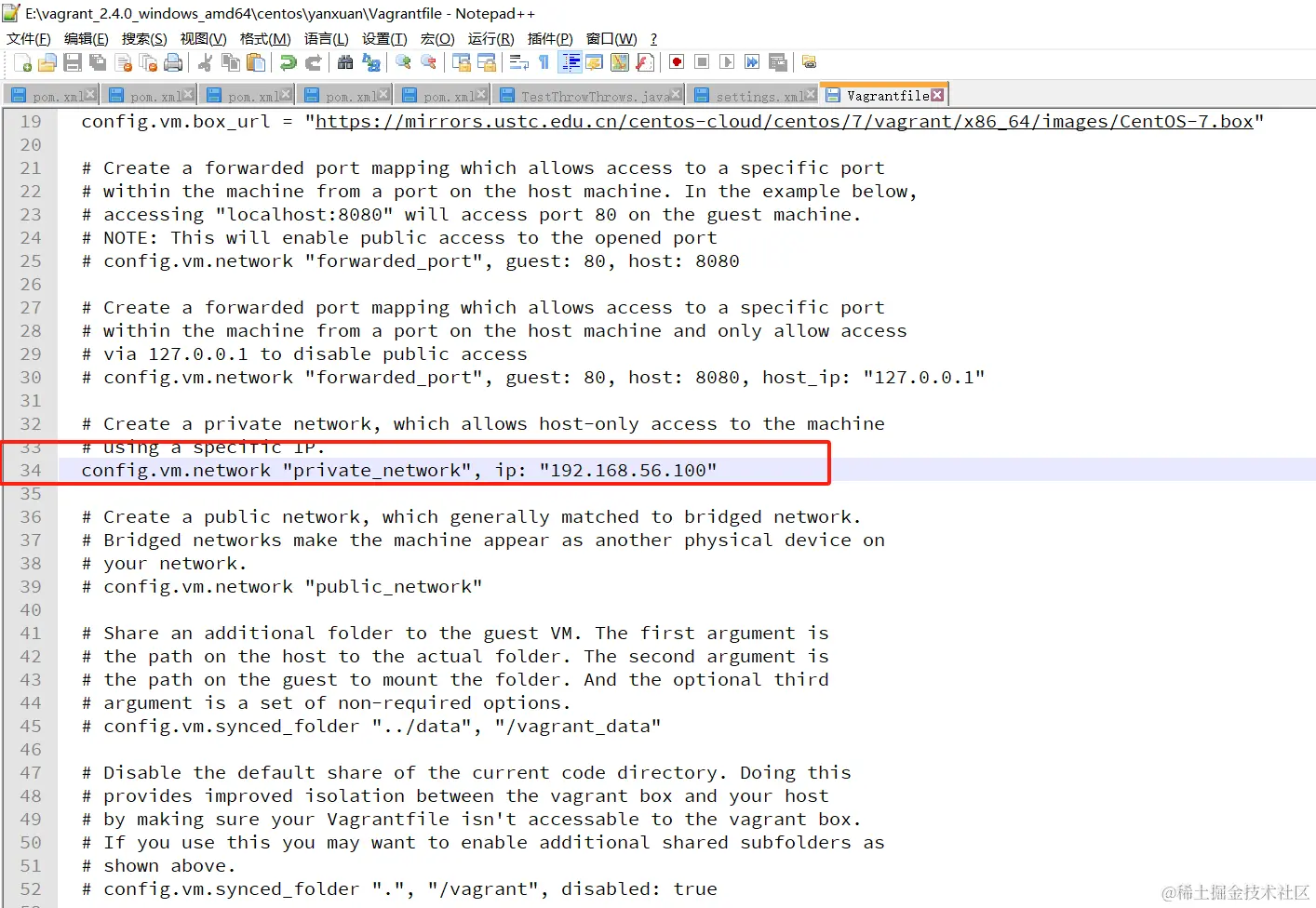Click the Open file folder icon
1316x908 pixels.
(x=47, y=62)
